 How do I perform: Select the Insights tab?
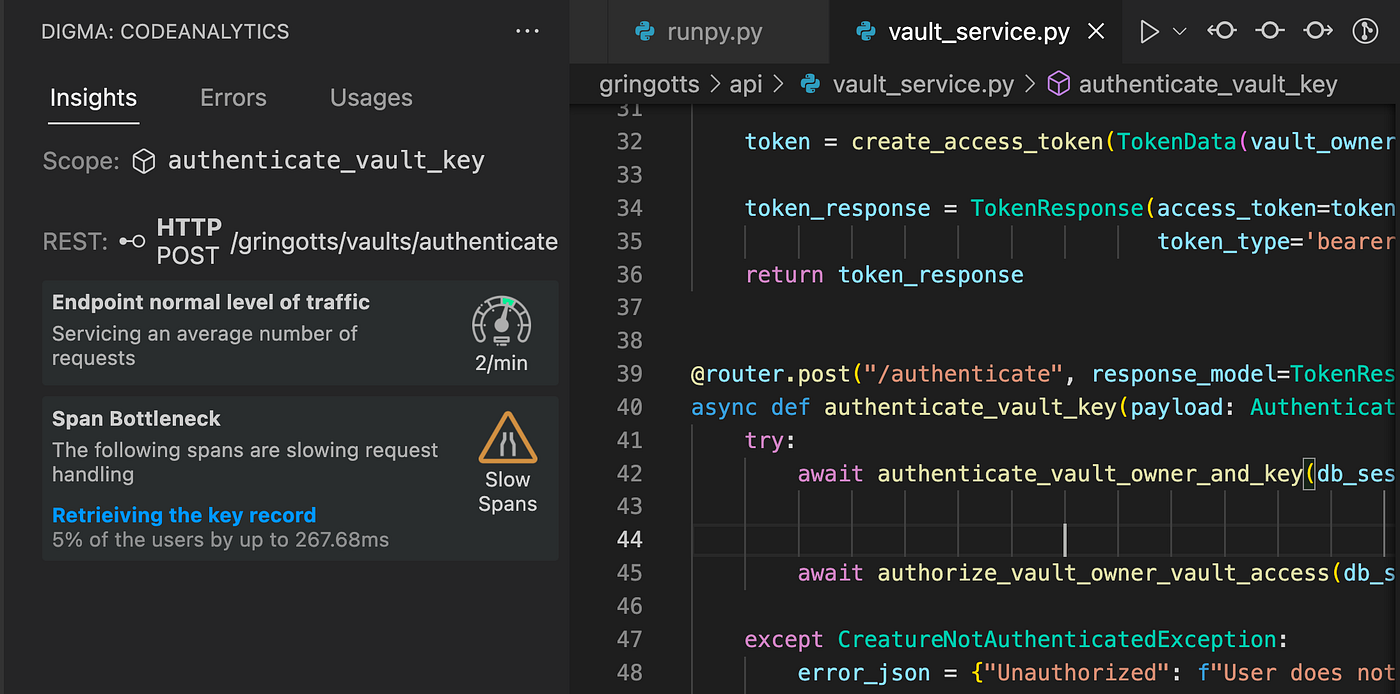point(94,98)
